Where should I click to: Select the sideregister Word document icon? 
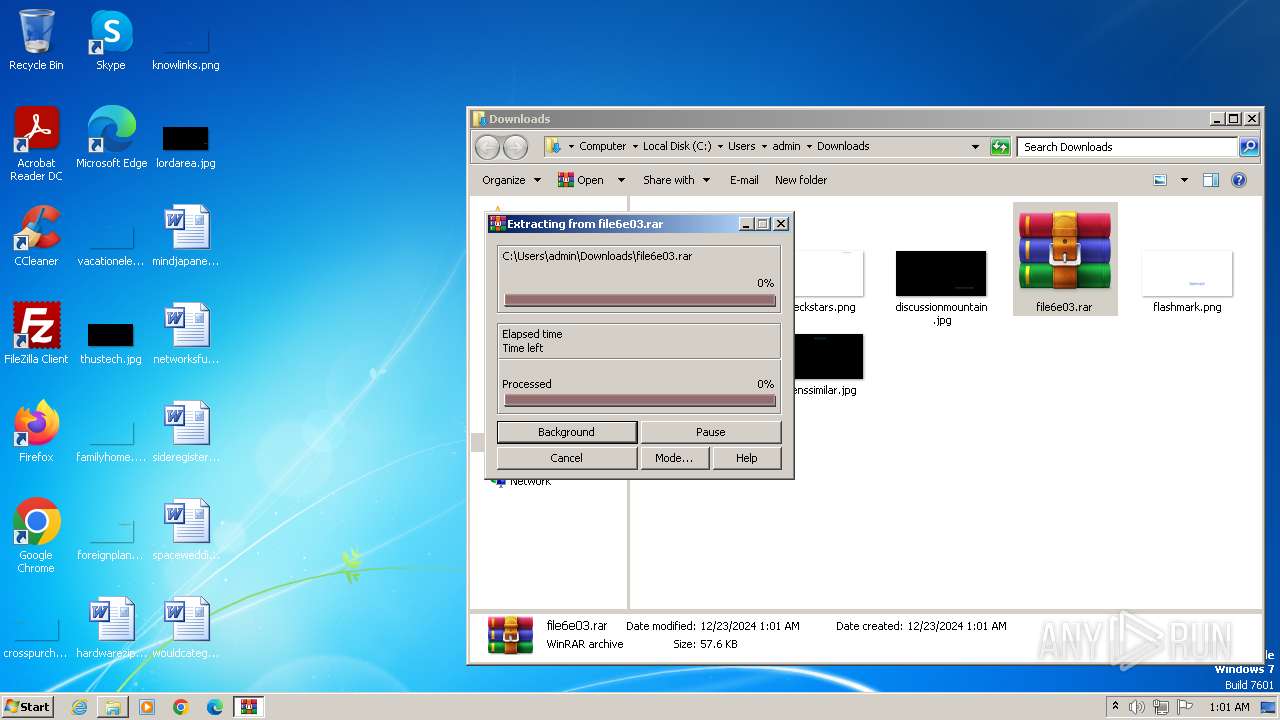186,432
